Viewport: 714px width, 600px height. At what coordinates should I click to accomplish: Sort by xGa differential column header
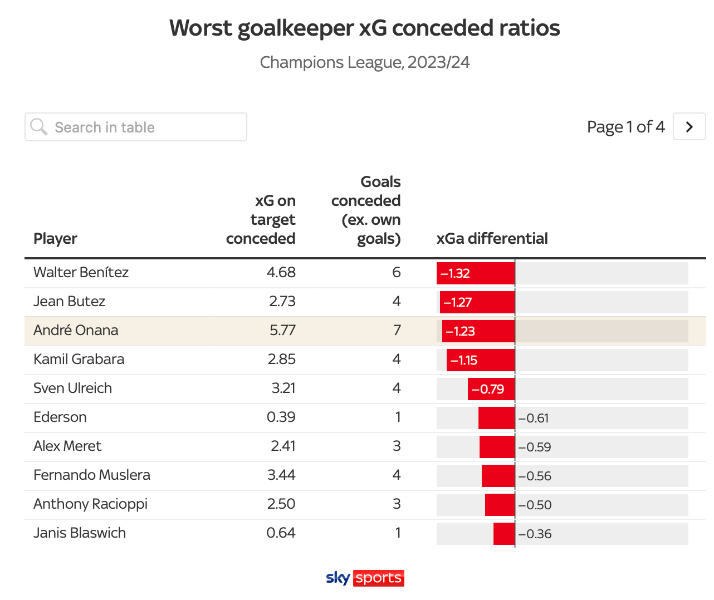pyautogui.click(x=492, y=239)
